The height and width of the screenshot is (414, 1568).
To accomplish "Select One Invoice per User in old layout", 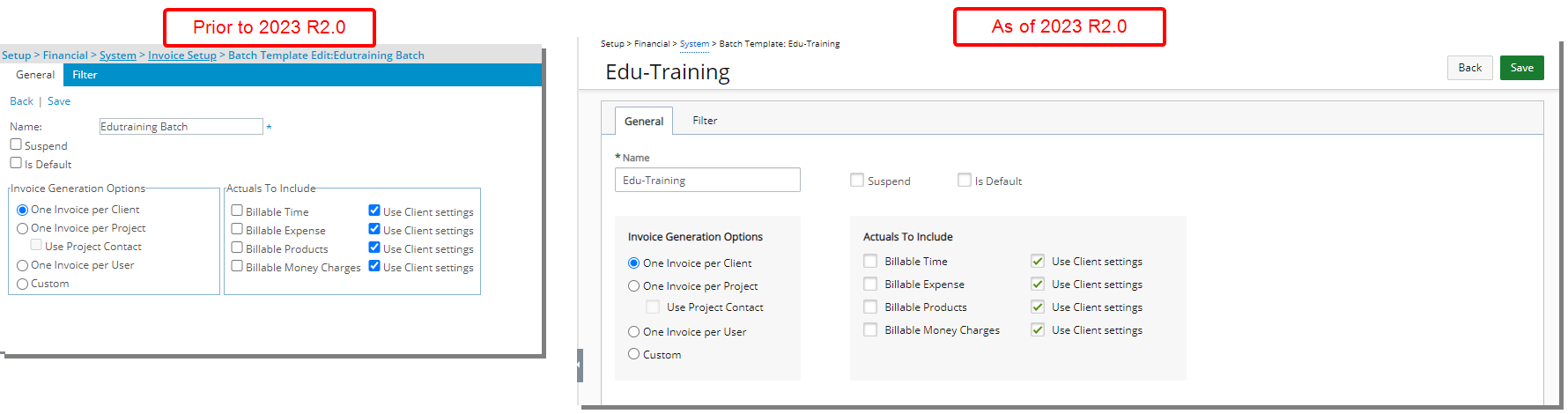I will (23, 265).
